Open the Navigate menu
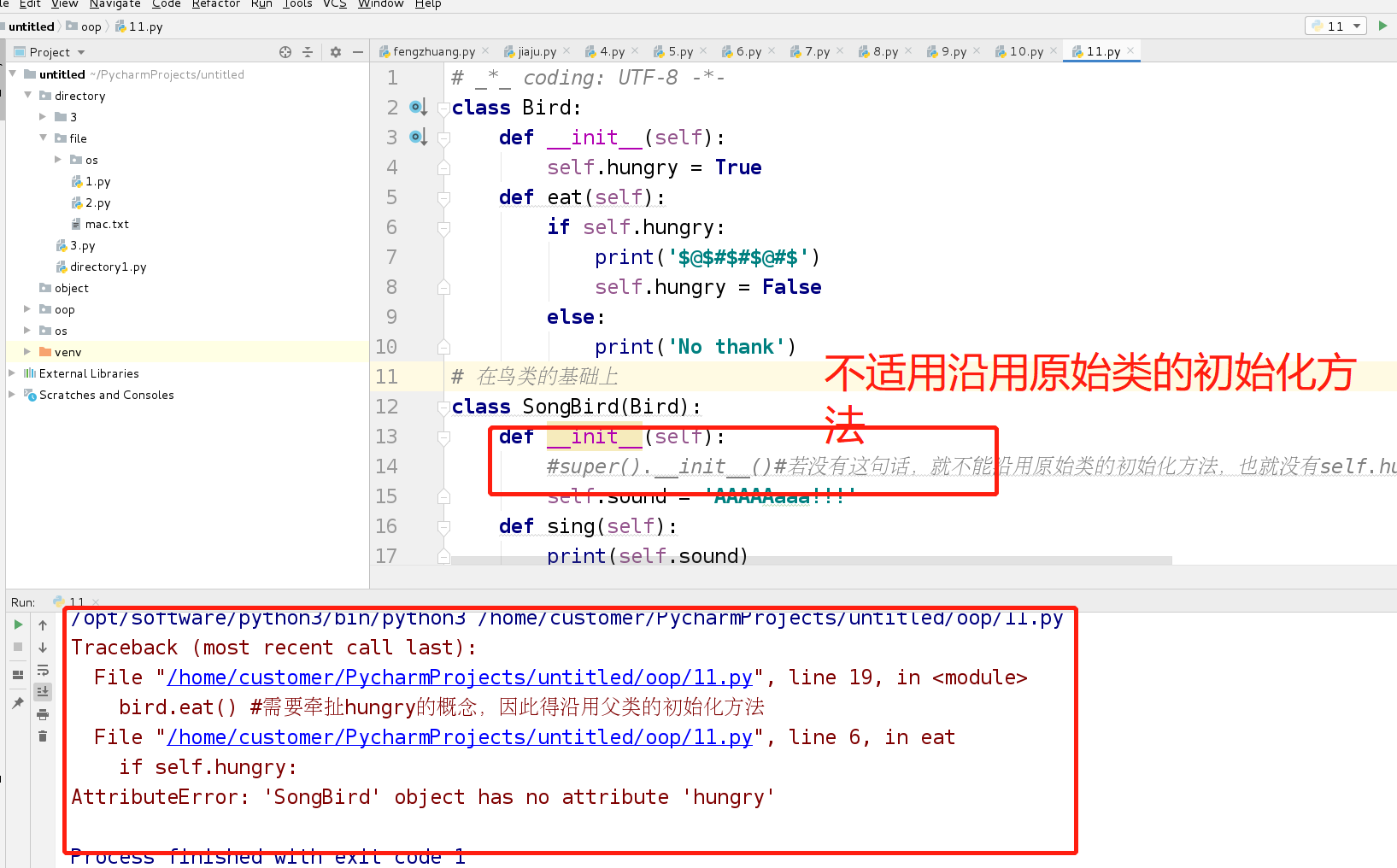The image size is (1397, 868). [x=114, y=4]
